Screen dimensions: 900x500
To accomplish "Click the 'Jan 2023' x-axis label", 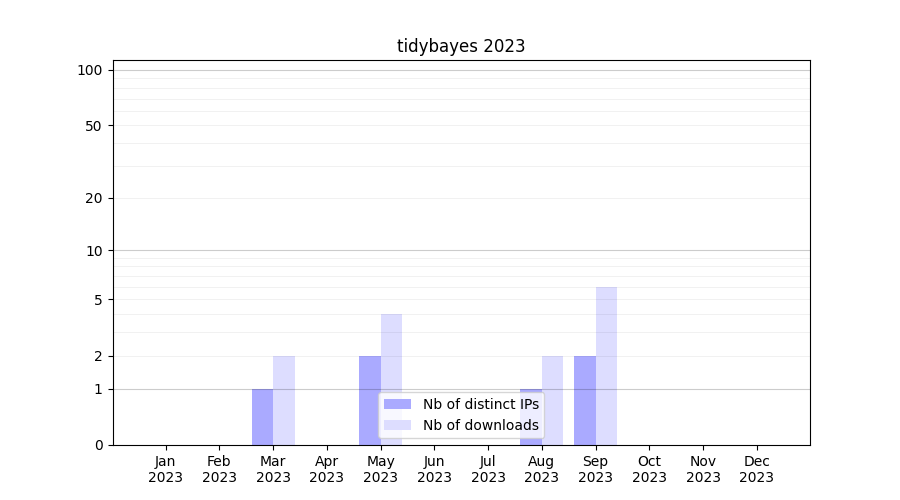I will [166, 469].
